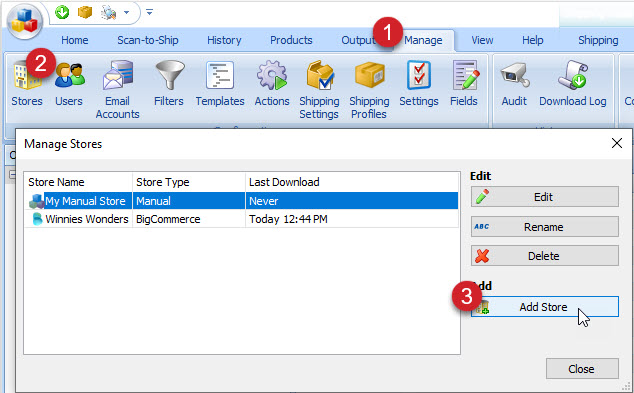Switch to the Scan-to-Ship tab
Image resolution: width=634 pixels, height=393 pixels.
pos(148,40)
